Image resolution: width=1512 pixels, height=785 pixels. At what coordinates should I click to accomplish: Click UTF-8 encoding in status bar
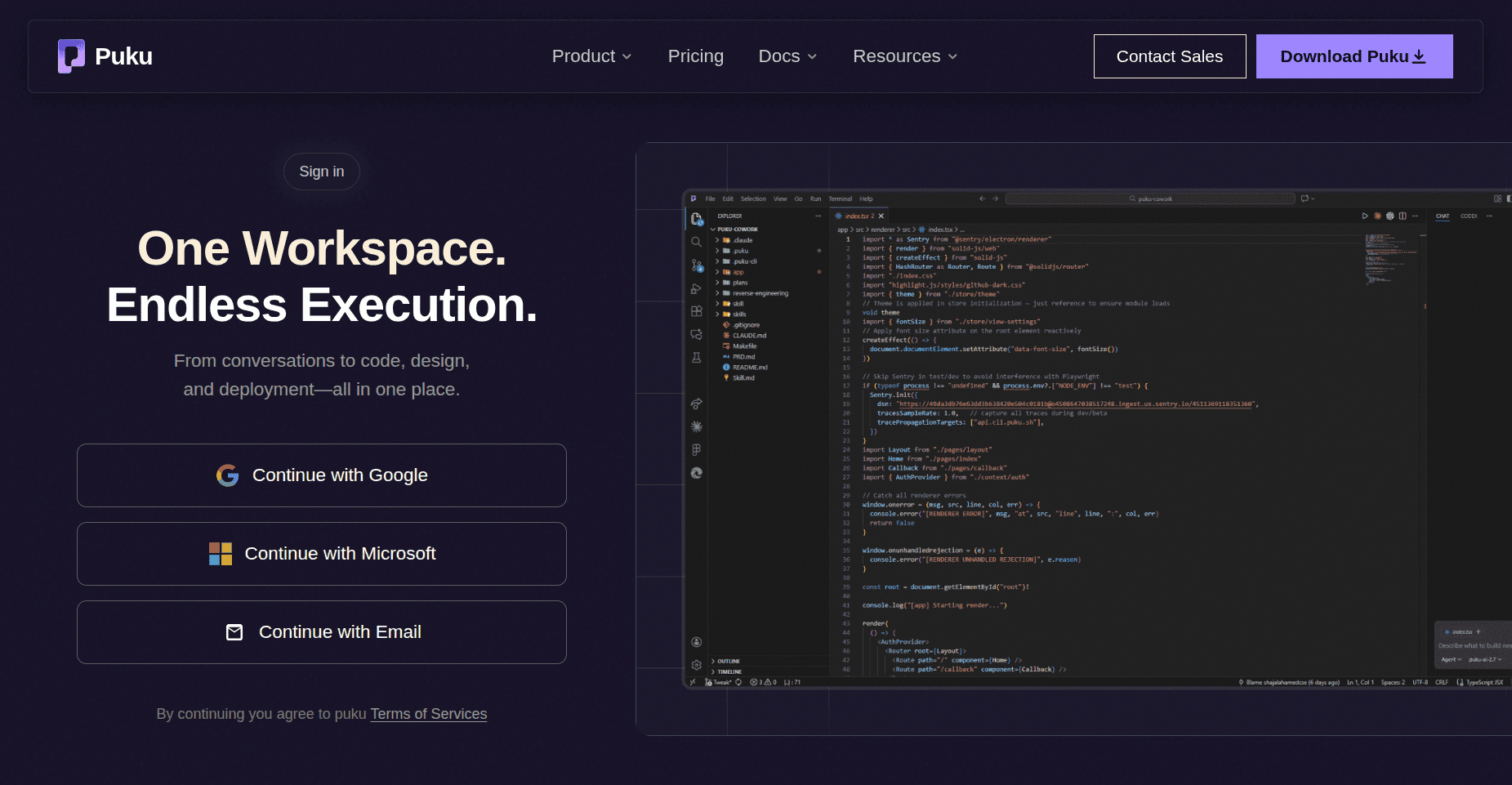tap(1421, 682)
